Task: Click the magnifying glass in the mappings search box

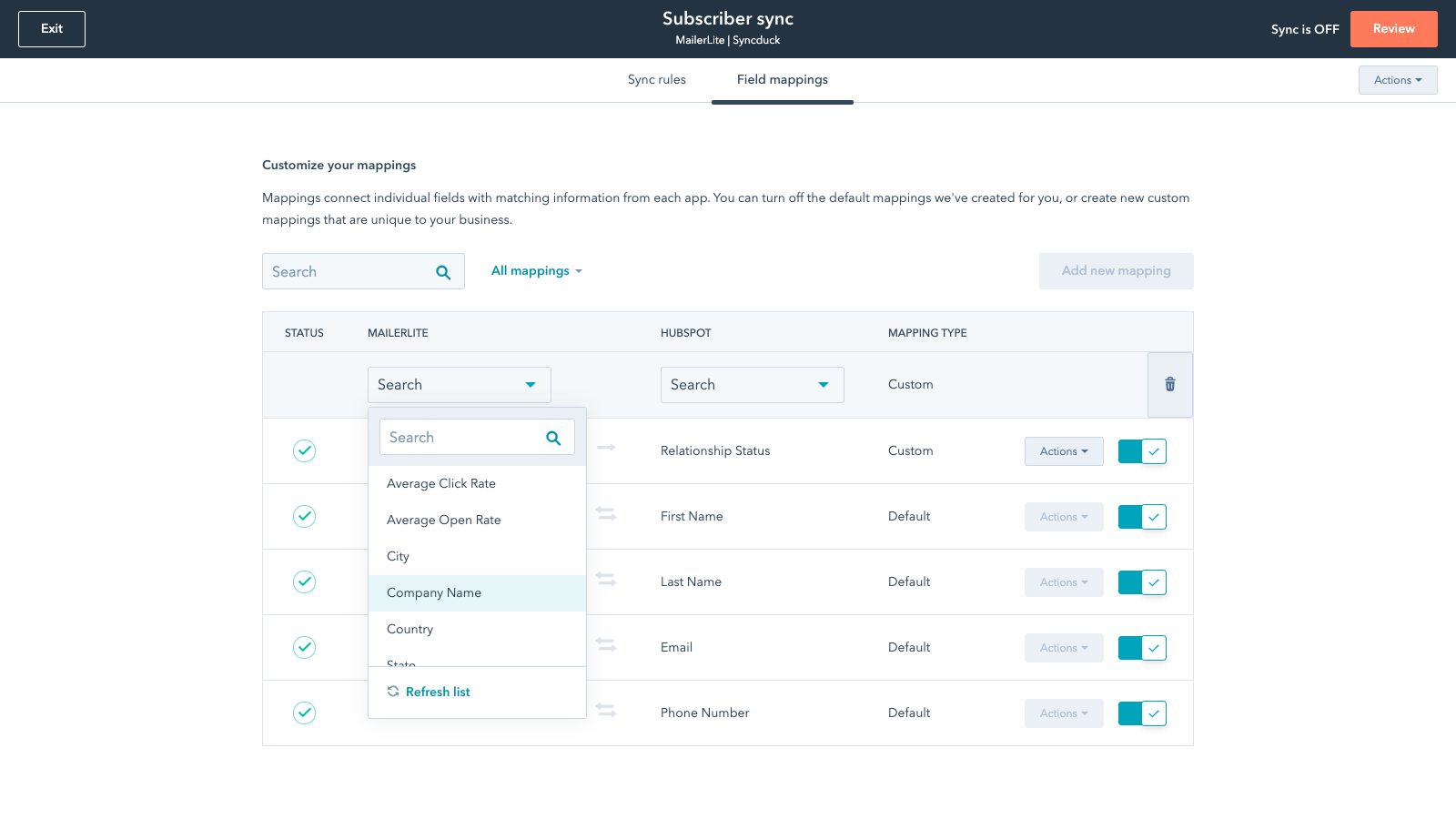Action: tap(443, 271)
